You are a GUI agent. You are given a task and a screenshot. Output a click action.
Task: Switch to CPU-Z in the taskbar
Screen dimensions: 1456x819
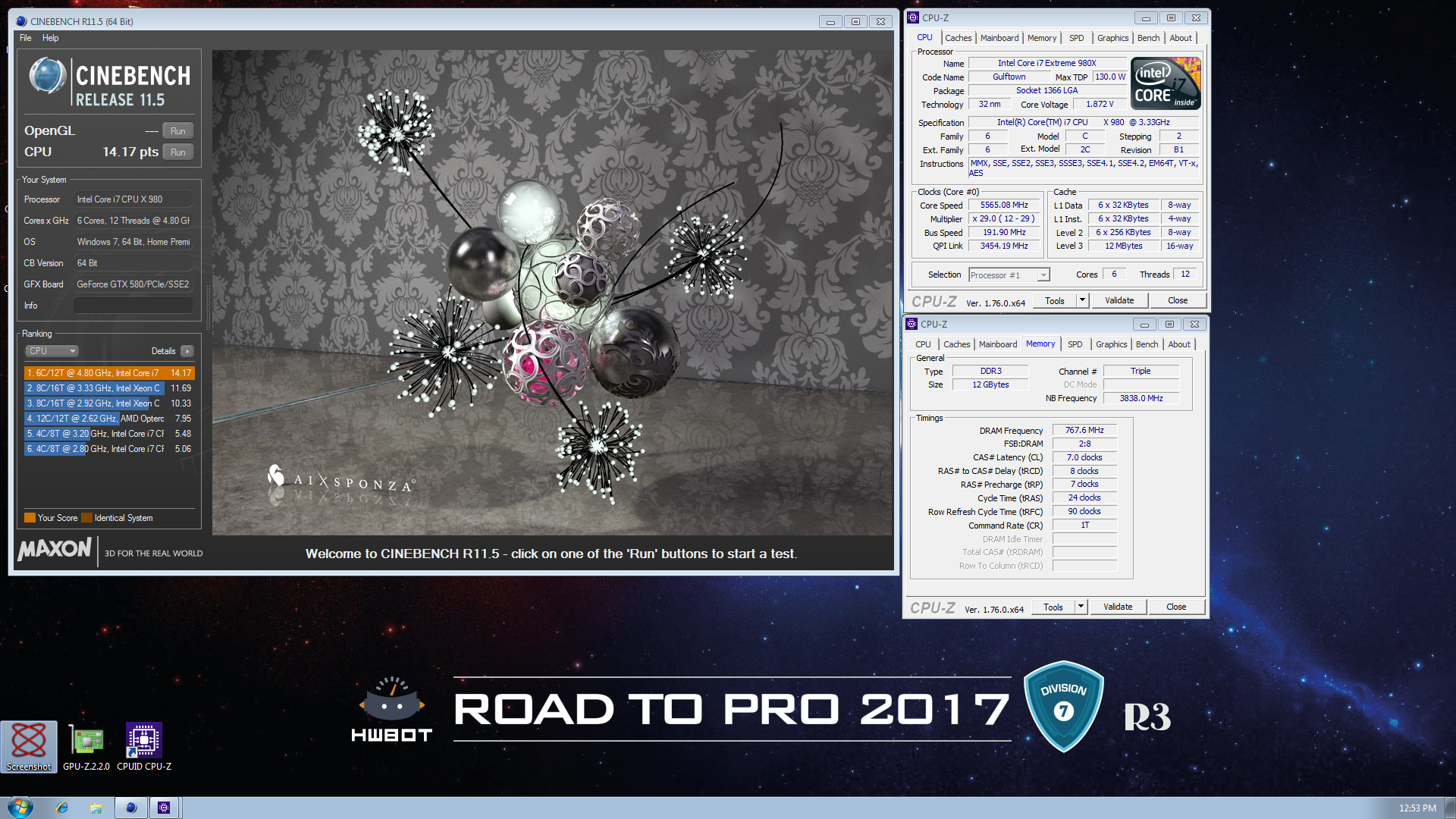(x=164, y=808)
